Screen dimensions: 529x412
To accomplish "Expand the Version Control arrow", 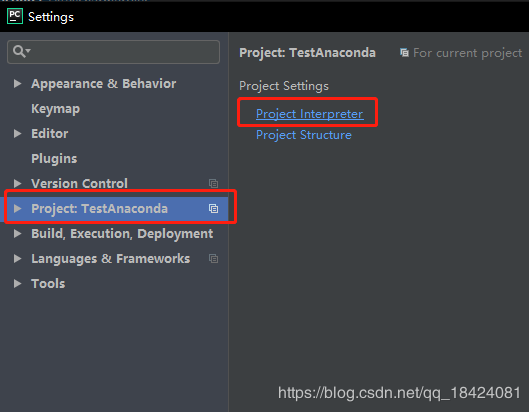I will click(18, 184).
